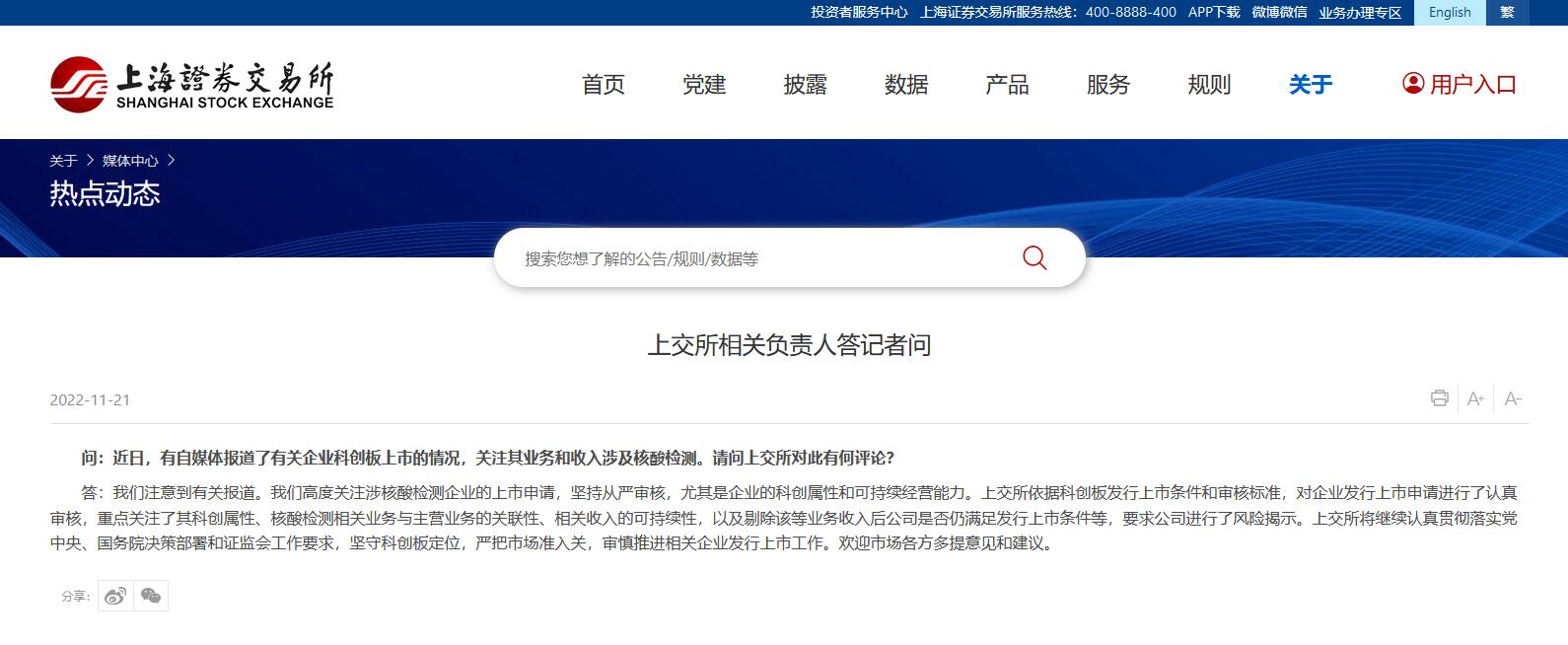The image size is (1568, 645).
Task: Click the user profile icon beside 用户入口
Action: coord(1412,84)
